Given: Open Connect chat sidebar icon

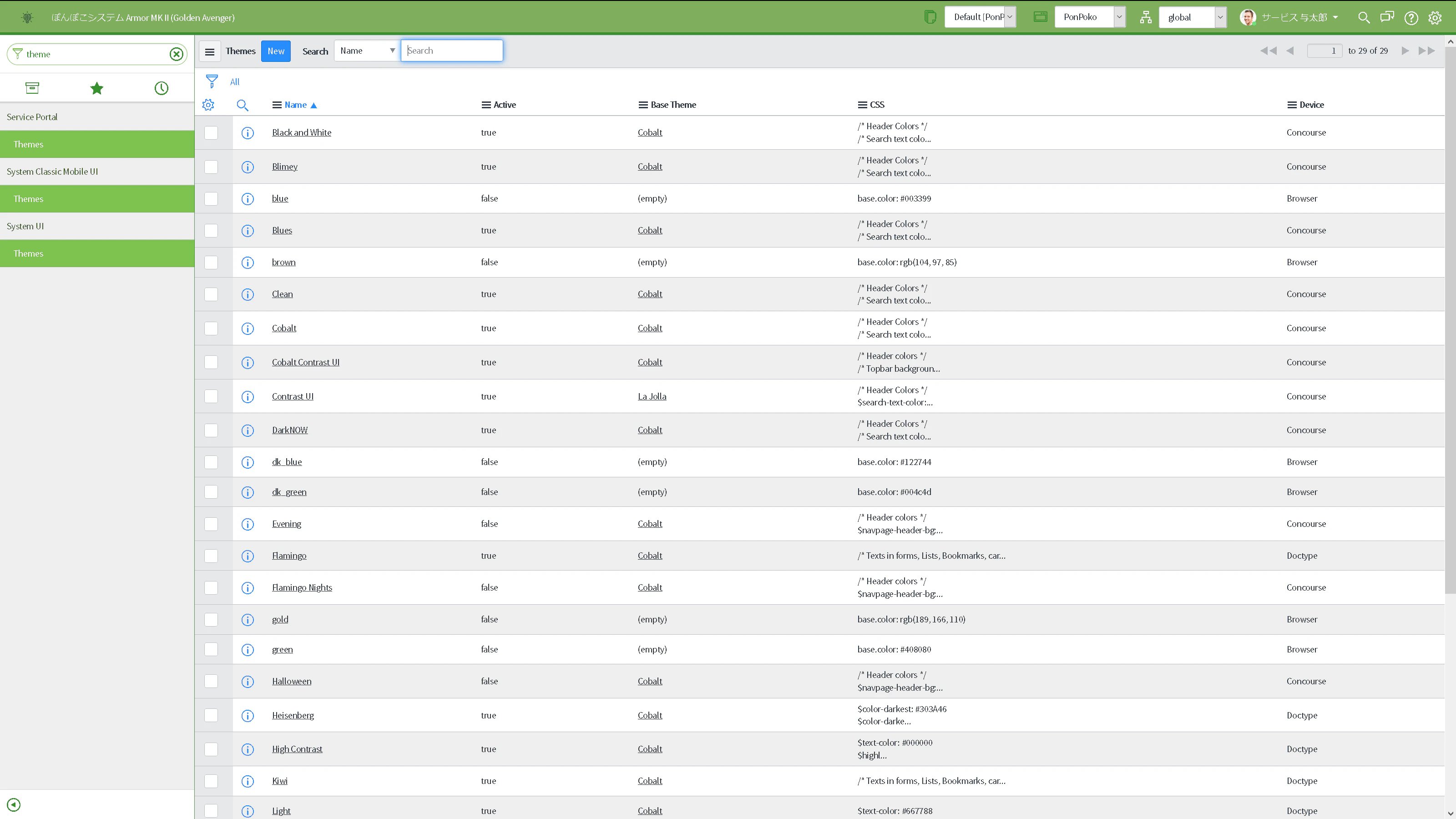Looking at the screenshot, I should pyautogui.click(x=1387, y=17).
